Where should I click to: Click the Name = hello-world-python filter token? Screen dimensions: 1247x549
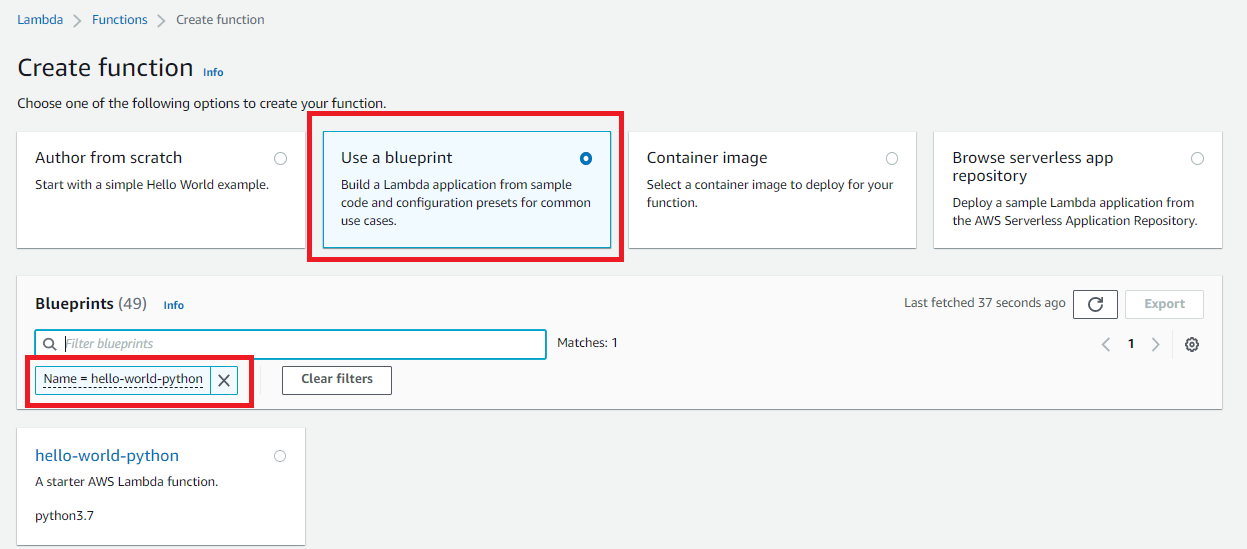[123, 380]
